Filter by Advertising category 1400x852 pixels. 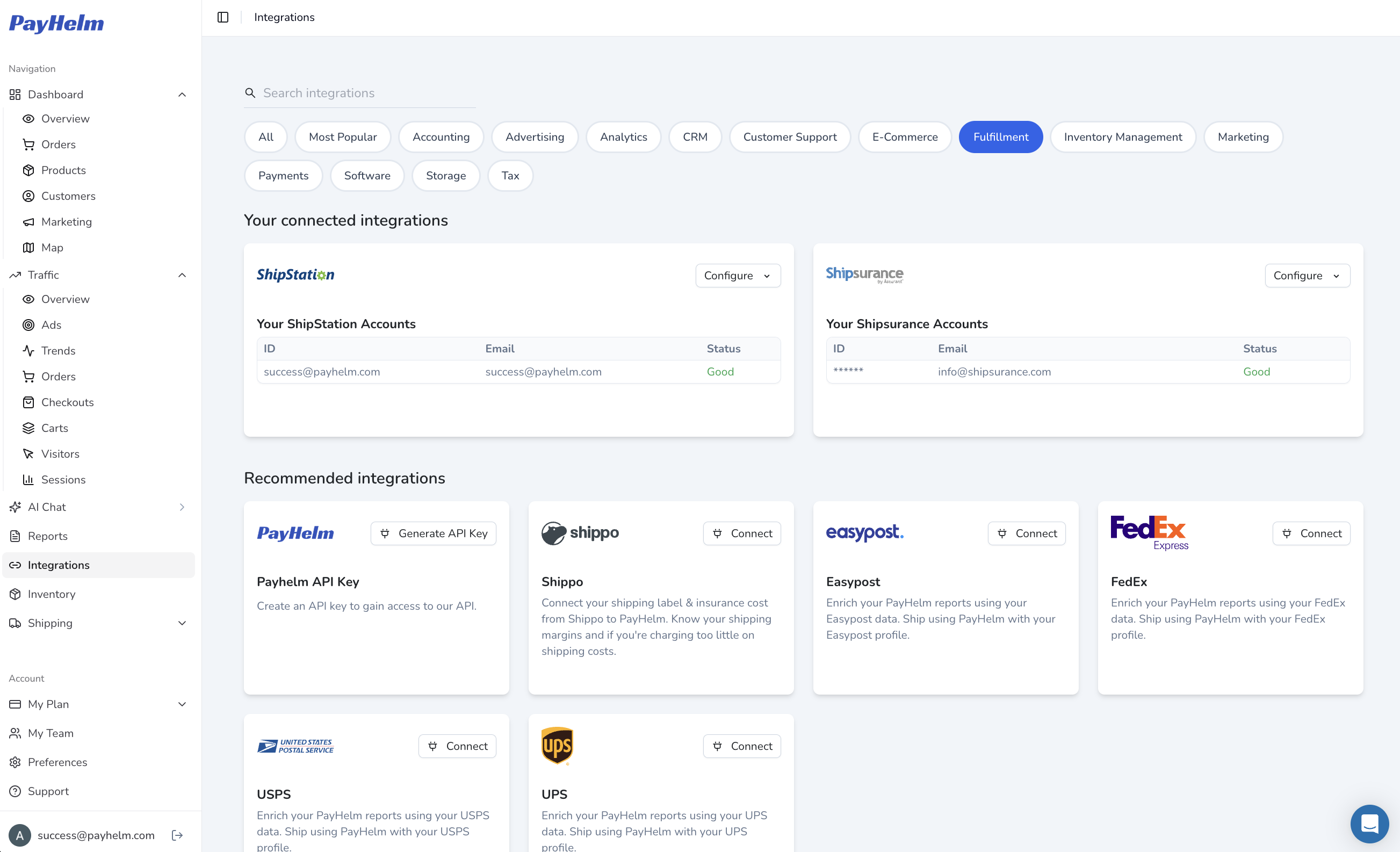(535, 137)
